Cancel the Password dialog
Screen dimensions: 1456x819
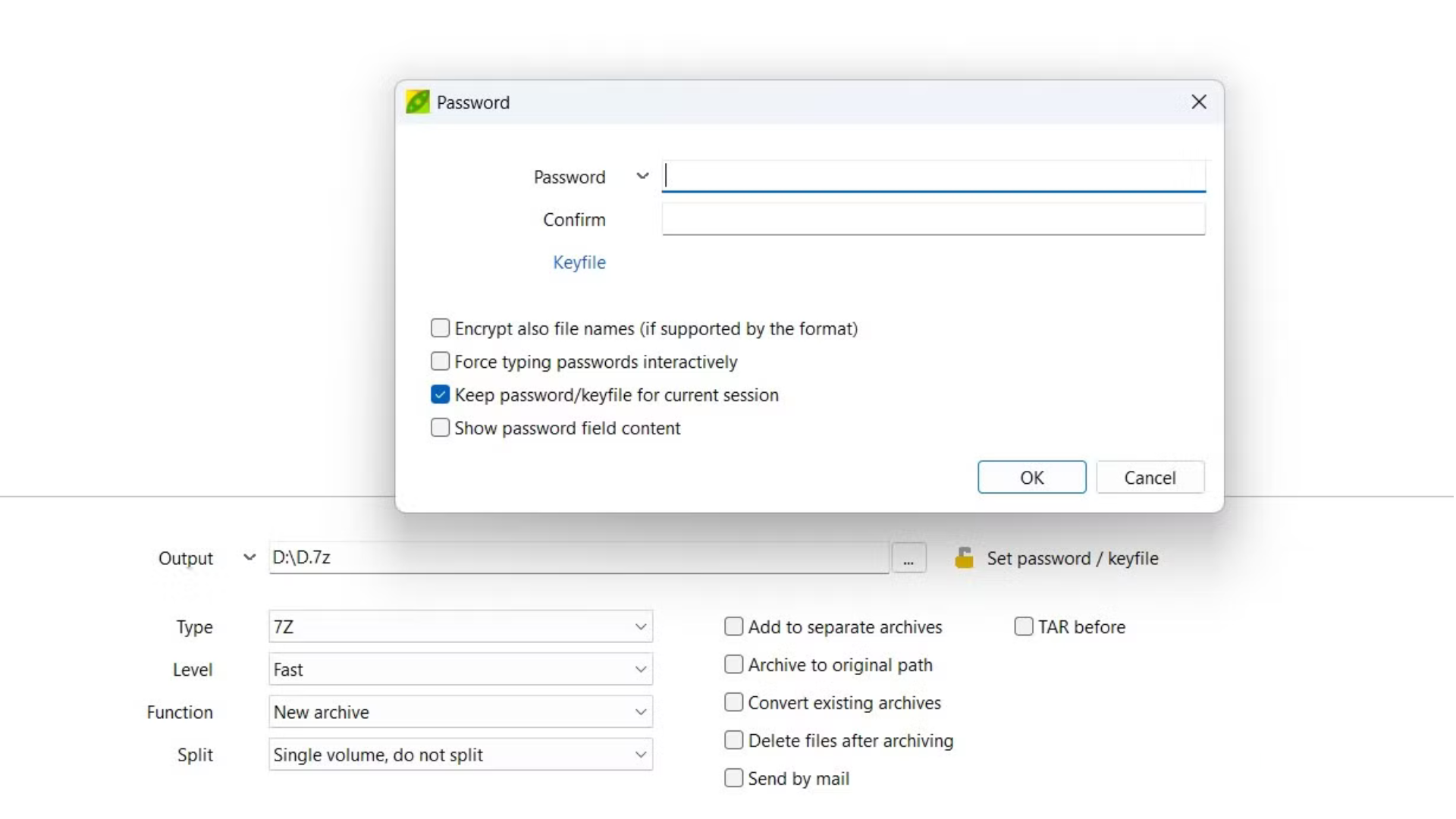[1150, 478]
